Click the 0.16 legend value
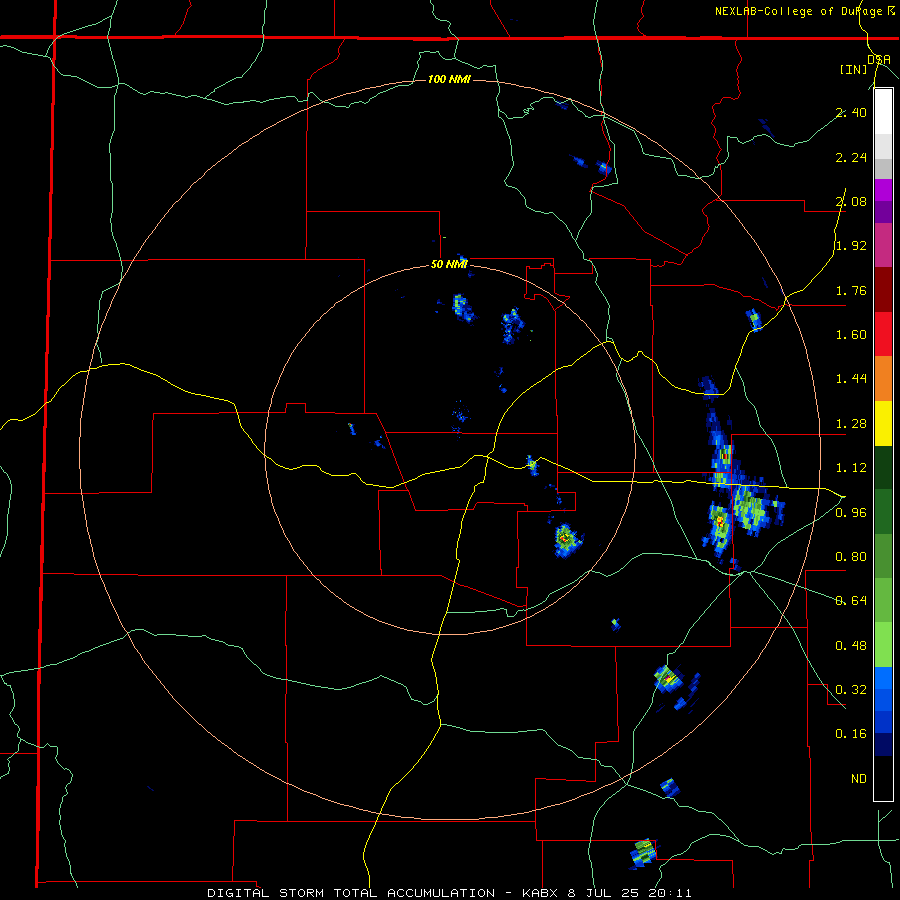The width and height of the screenshot is (900, 900). [x=851, y=734]
